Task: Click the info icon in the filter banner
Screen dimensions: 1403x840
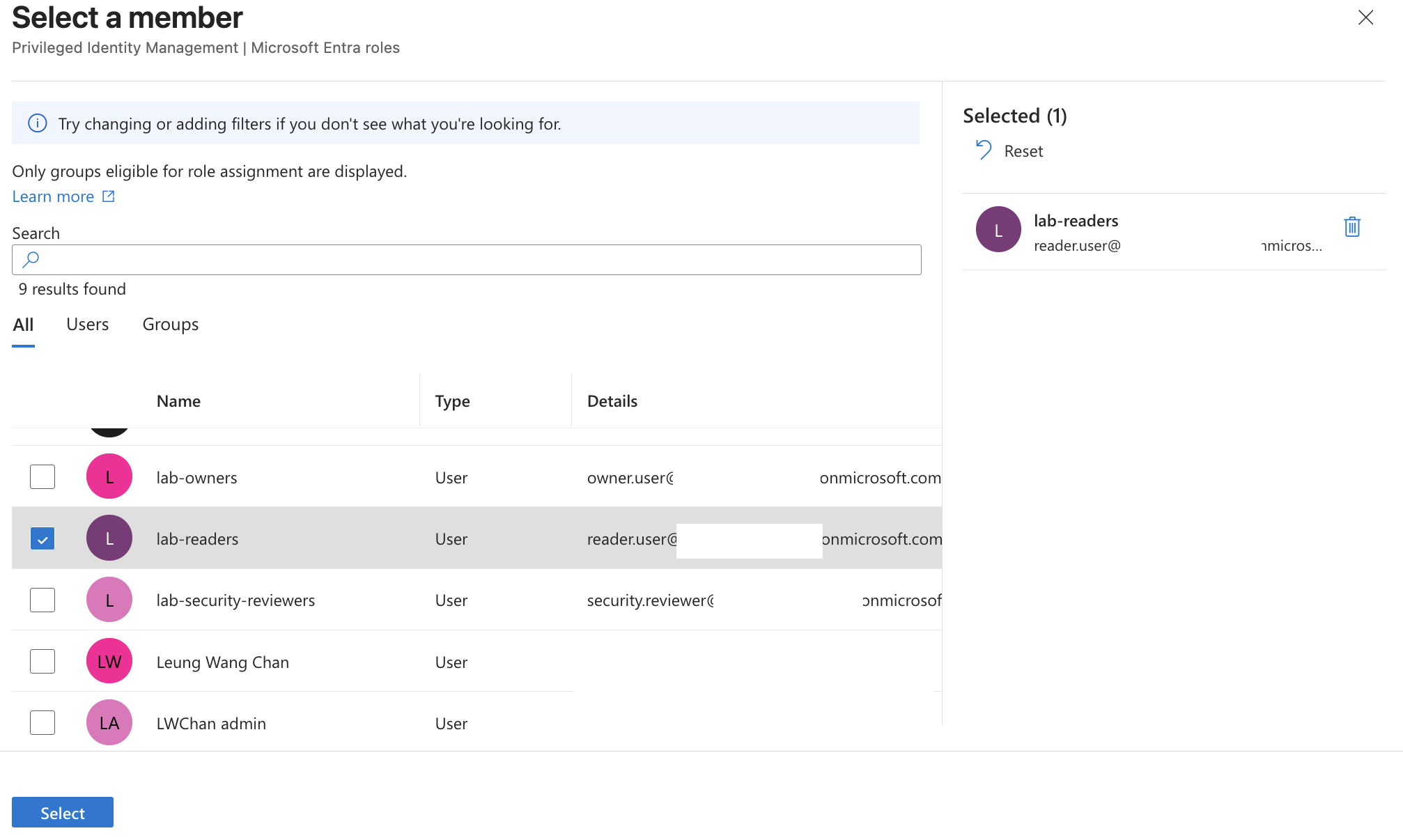Action: [x=38, y=123]
